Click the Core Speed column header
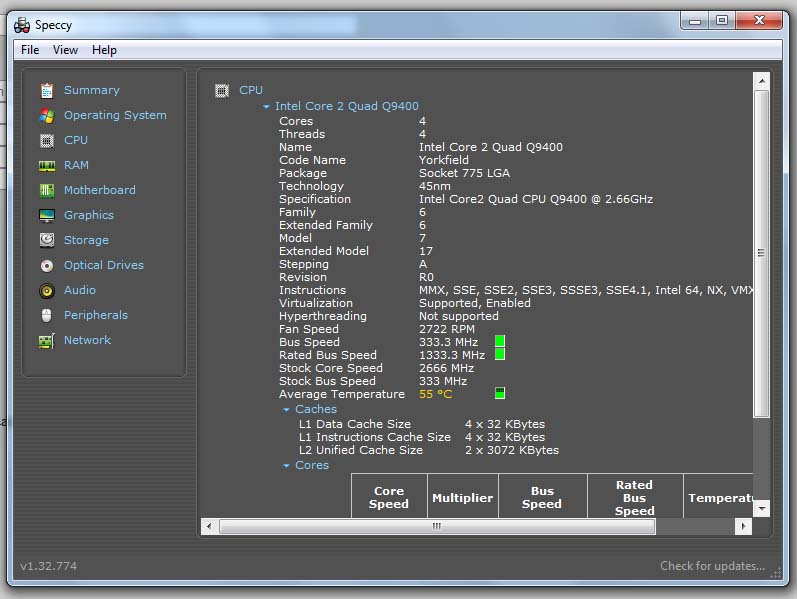 tap(389, 497)
